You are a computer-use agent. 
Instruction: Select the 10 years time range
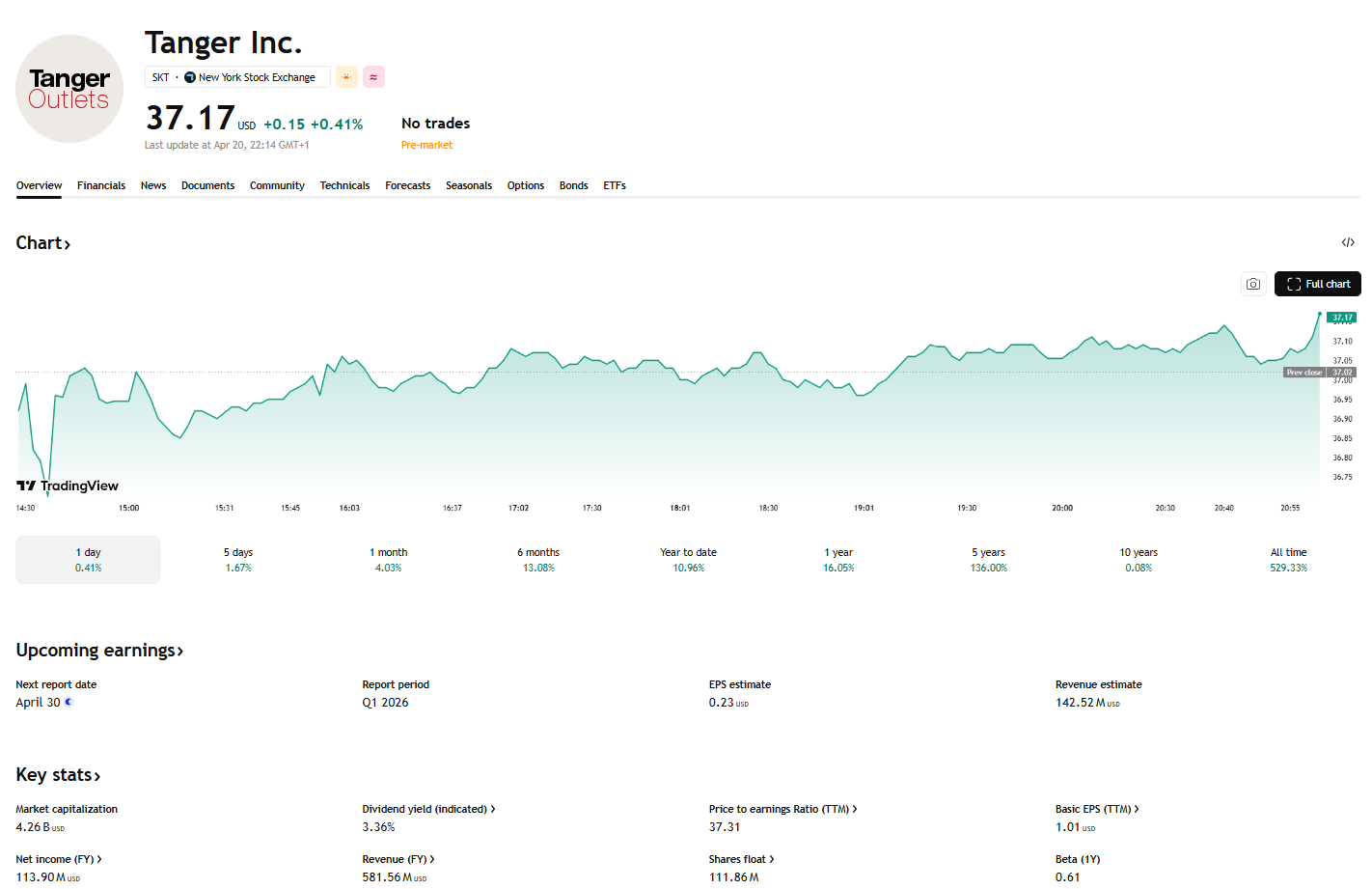point(1139,560)
